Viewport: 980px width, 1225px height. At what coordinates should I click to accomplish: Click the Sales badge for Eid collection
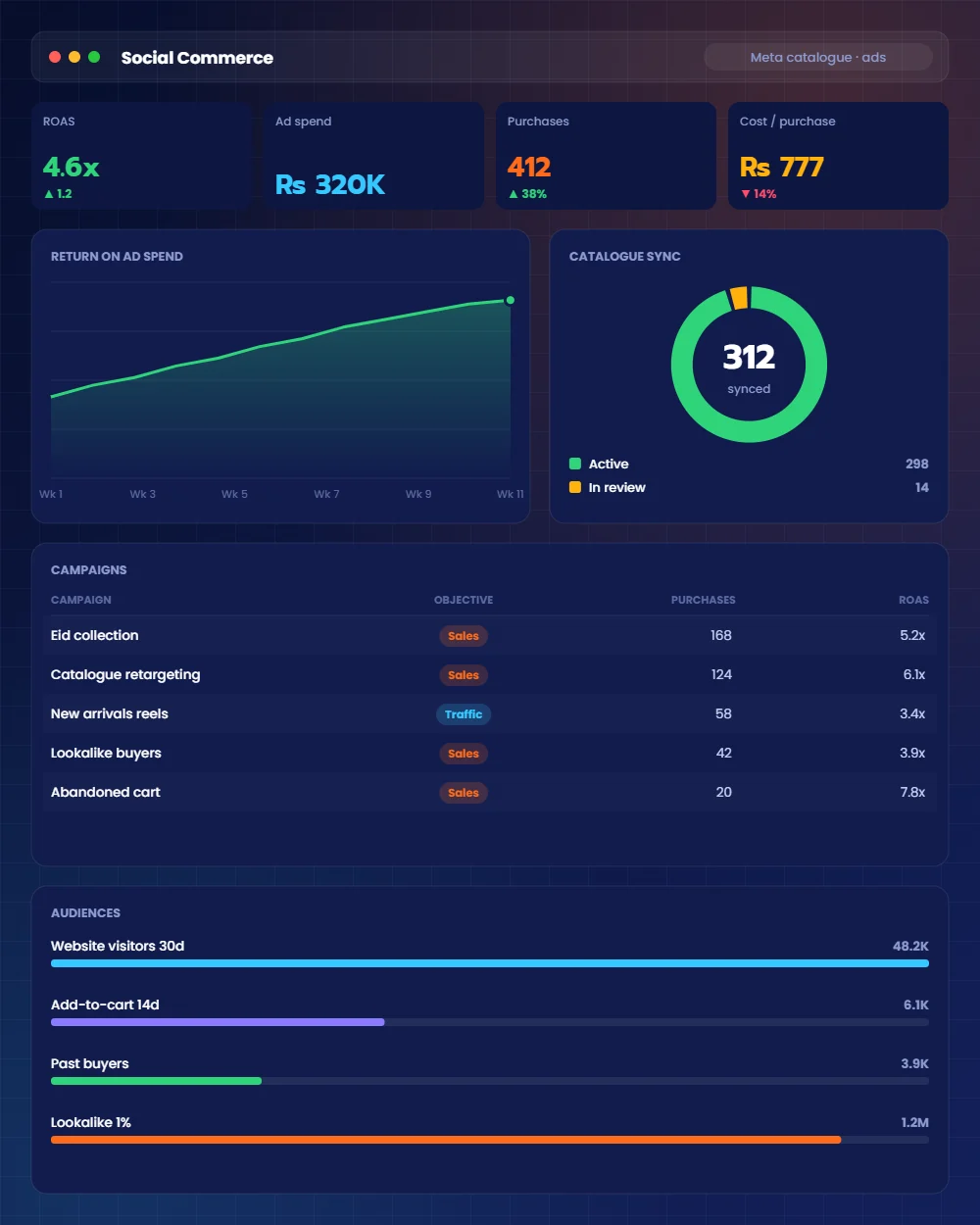[x=464, y=636]
